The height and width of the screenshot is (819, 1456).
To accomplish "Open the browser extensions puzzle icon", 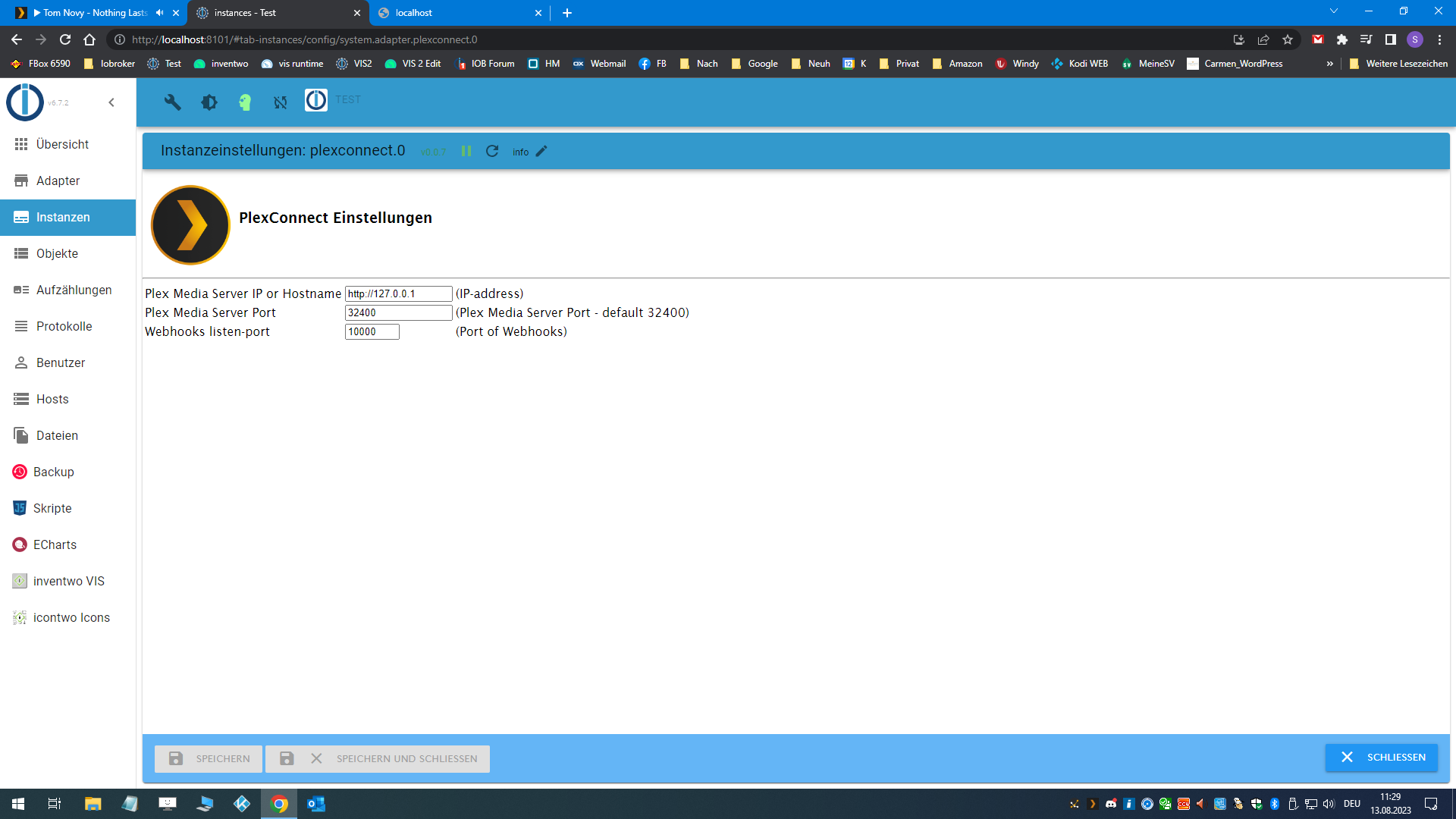I will tap(1342, 39).
